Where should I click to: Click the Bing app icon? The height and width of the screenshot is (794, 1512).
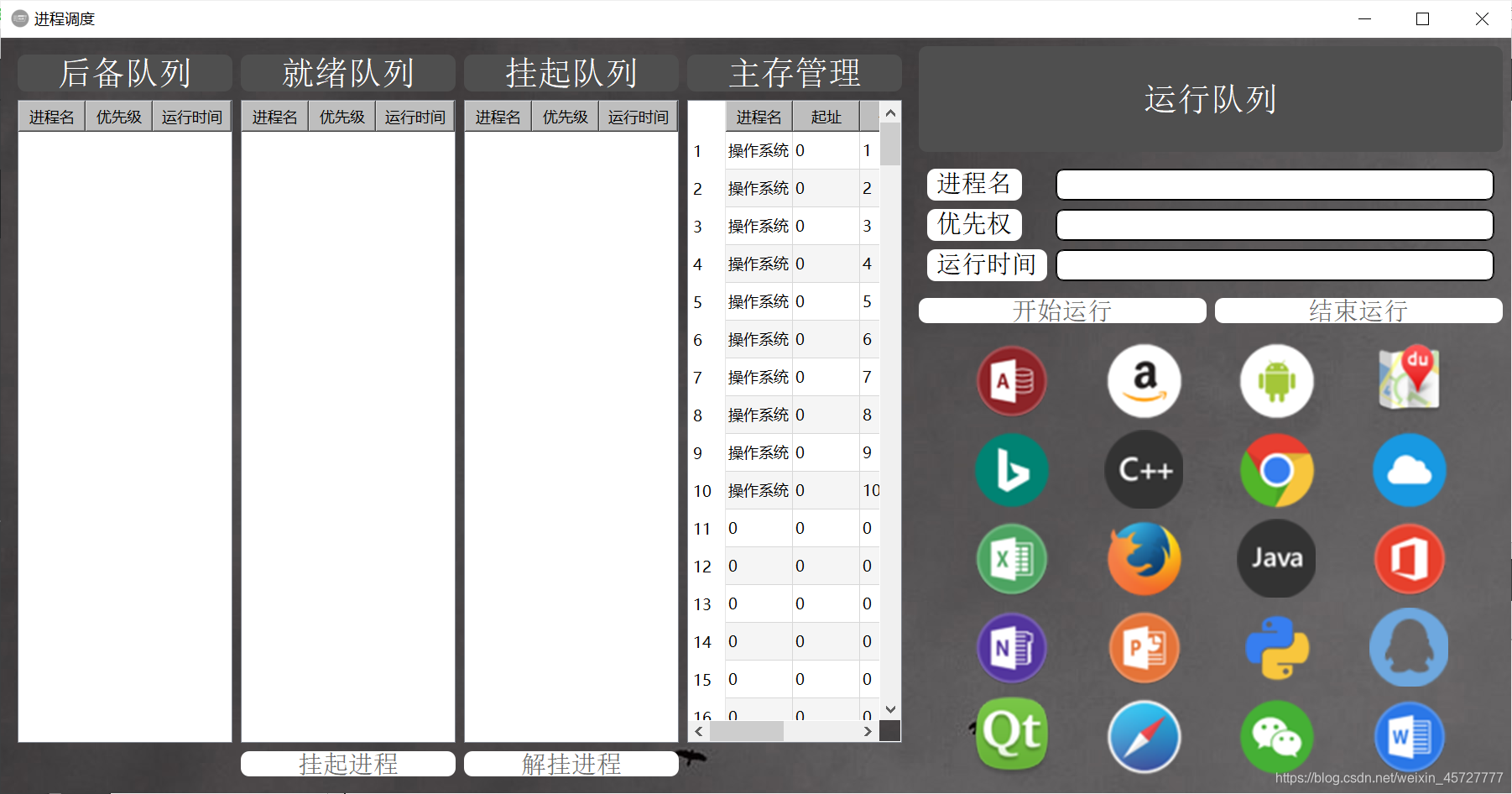(x=1011, y=470)
